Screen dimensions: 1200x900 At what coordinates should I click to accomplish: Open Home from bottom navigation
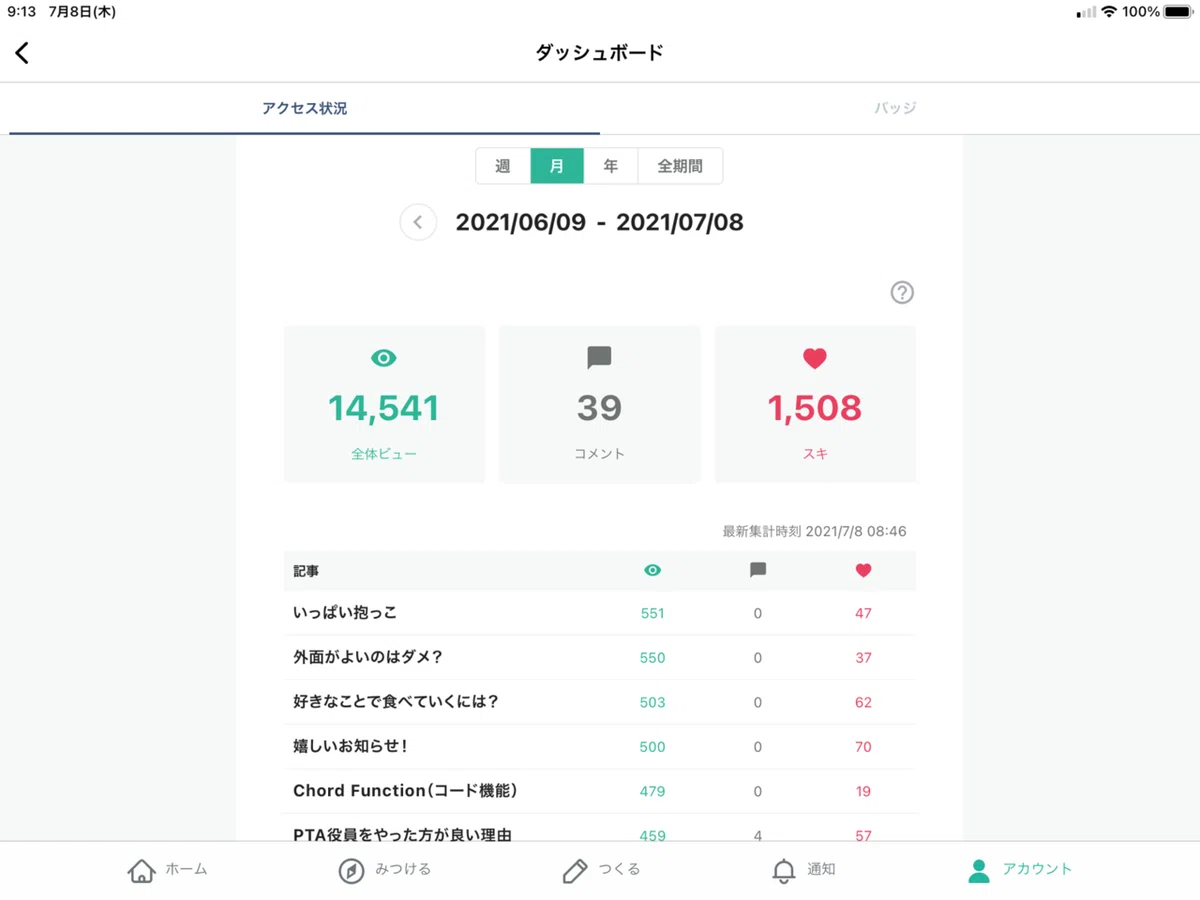click(x=168, y=870)
